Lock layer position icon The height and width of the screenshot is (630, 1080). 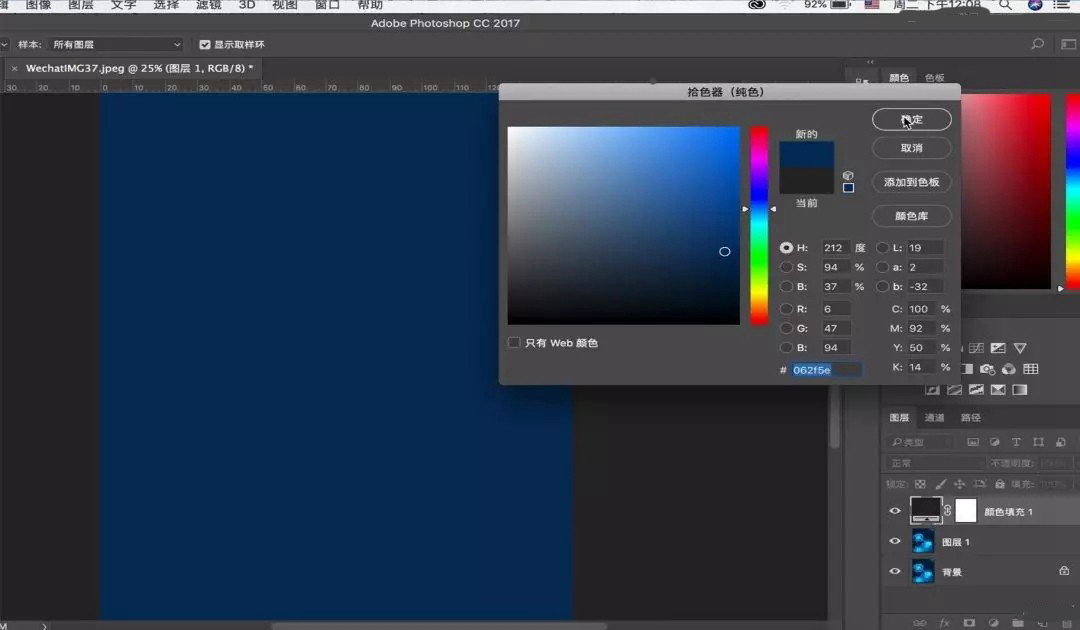point(959,484)
